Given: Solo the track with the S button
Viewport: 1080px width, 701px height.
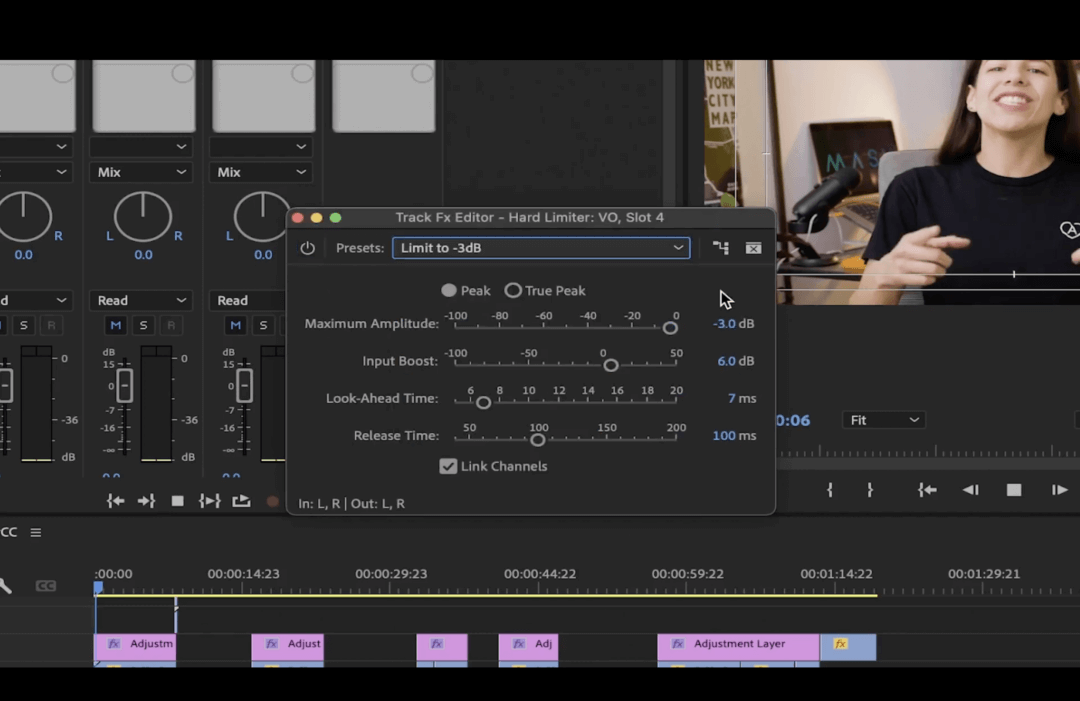Looking at the screenshot, I should pyautogui.click(x=143, y=325).
